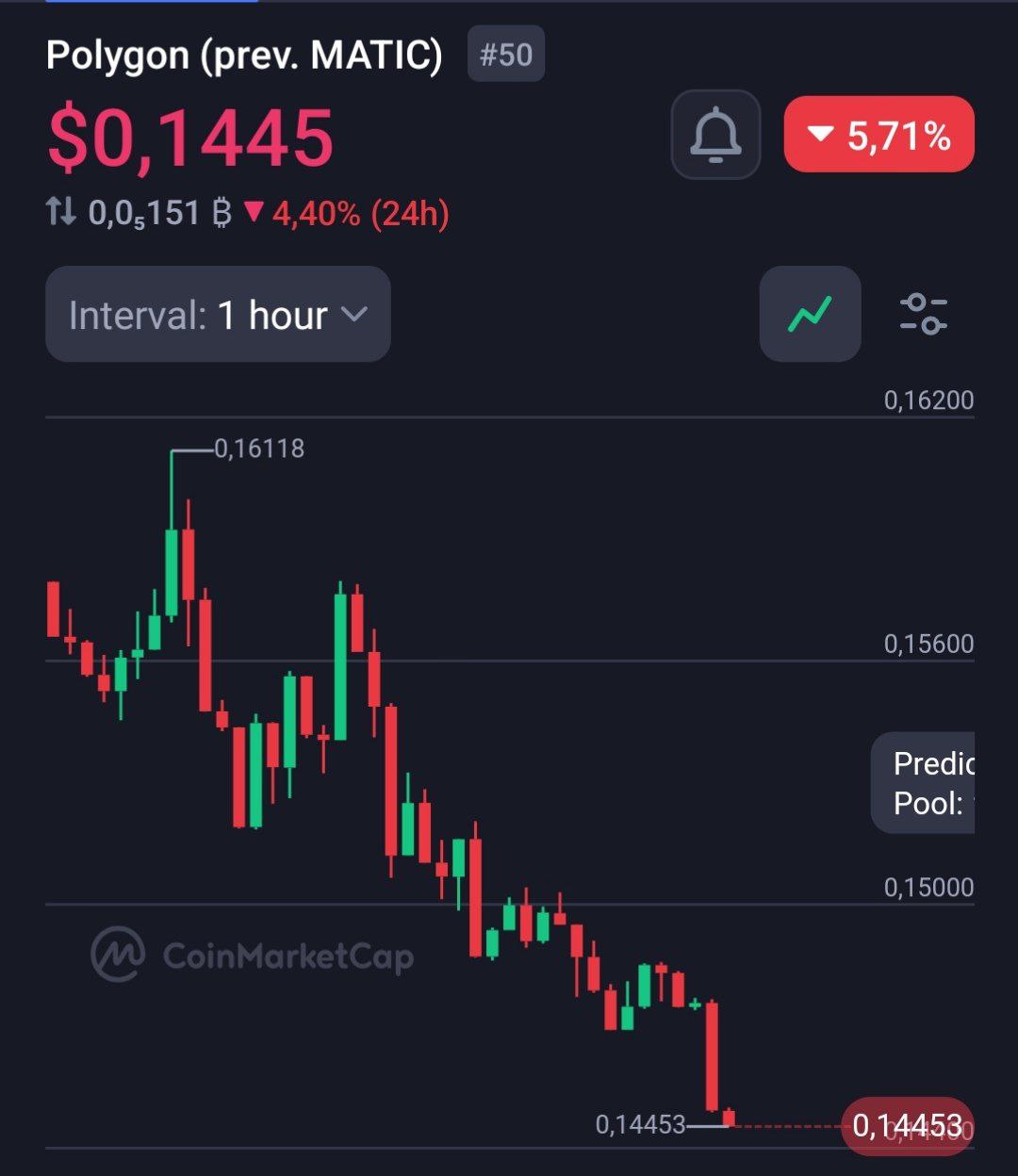Tap the price alert bell icon
1018x1176 pixels.
pyautogui.click(x=715, y=135)
